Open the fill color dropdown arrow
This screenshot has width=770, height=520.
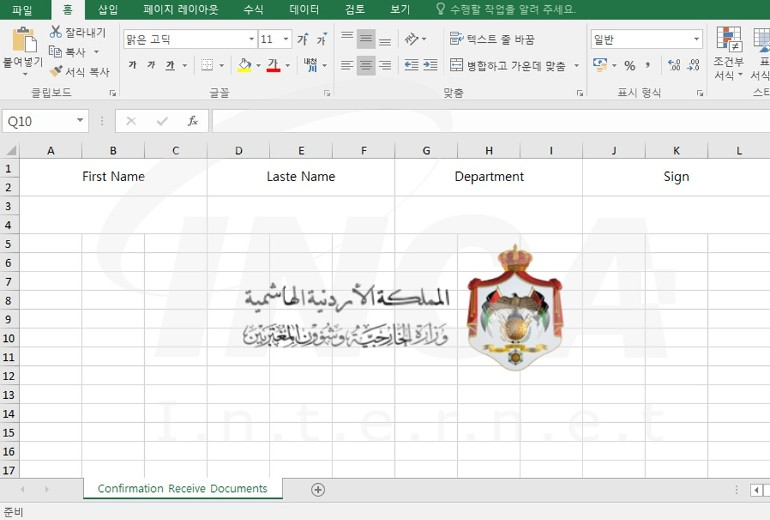pos(258,65)
